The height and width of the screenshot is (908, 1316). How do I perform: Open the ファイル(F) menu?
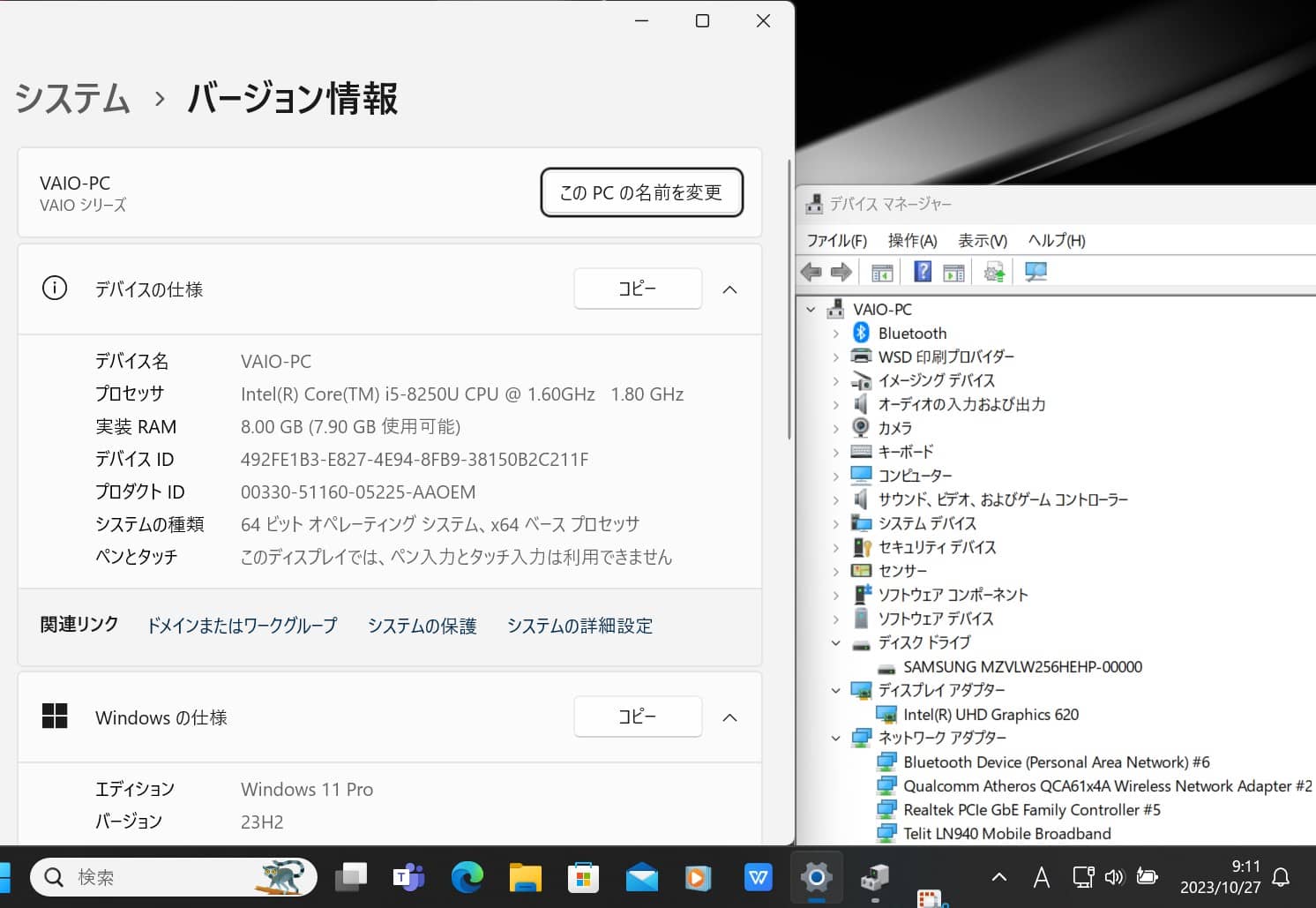836,240
